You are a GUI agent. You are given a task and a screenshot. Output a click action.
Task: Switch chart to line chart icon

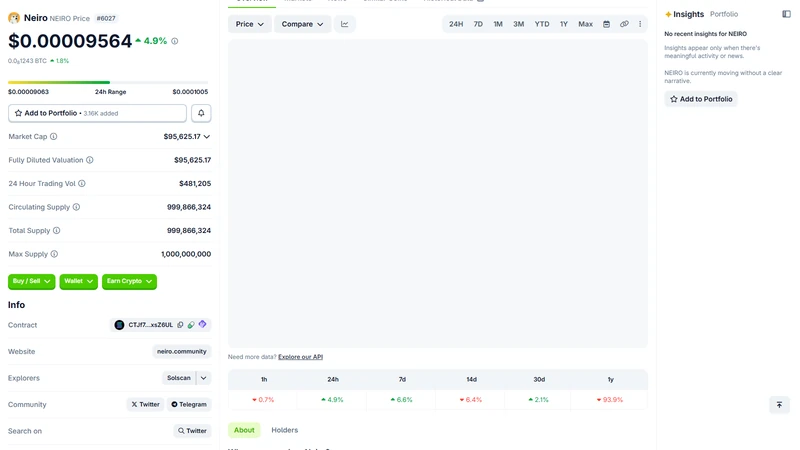[345, 24]
